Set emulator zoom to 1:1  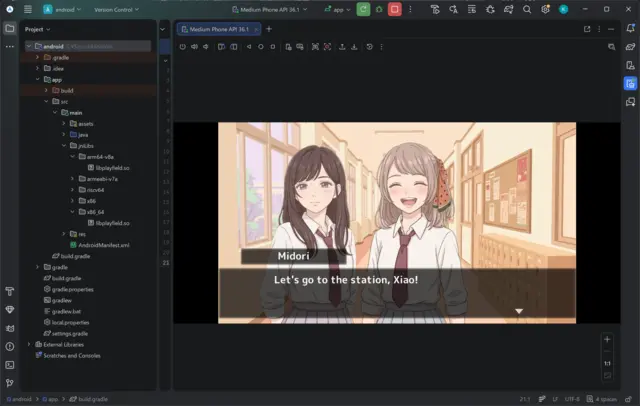[x=607, y=364]
